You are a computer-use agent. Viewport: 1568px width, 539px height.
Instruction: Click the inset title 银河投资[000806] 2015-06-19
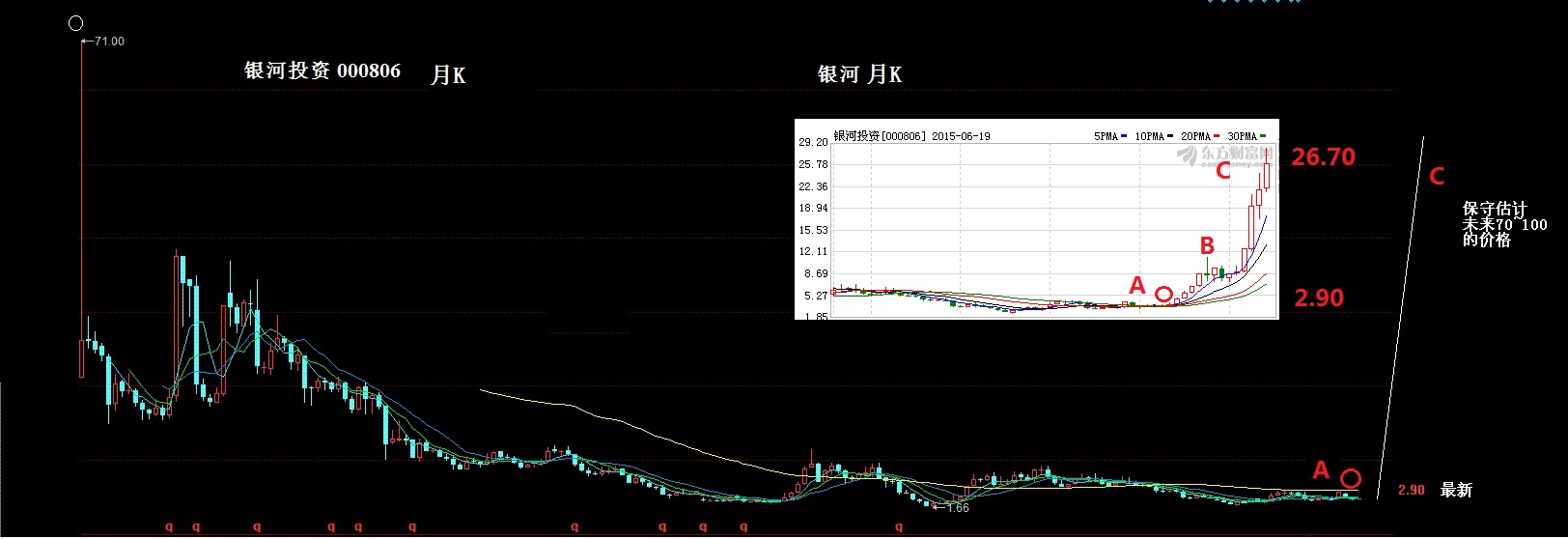point(911,136)
